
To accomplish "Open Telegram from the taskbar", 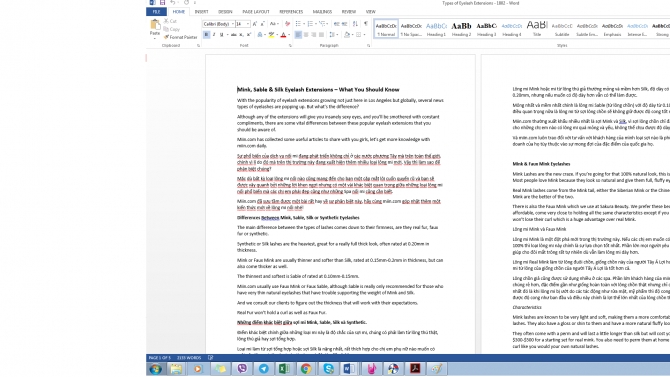I will tap(264, 368).
